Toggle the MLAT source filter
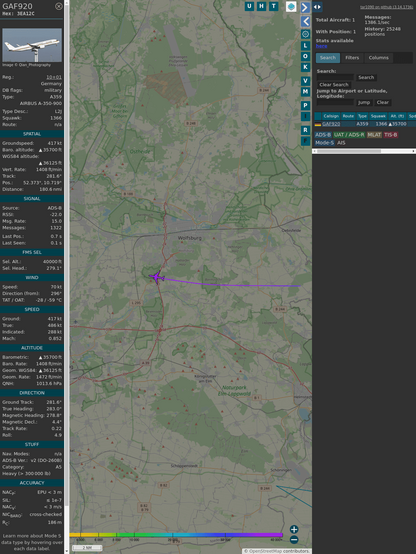Screen dimensions: 416x554 click(374, 135)
